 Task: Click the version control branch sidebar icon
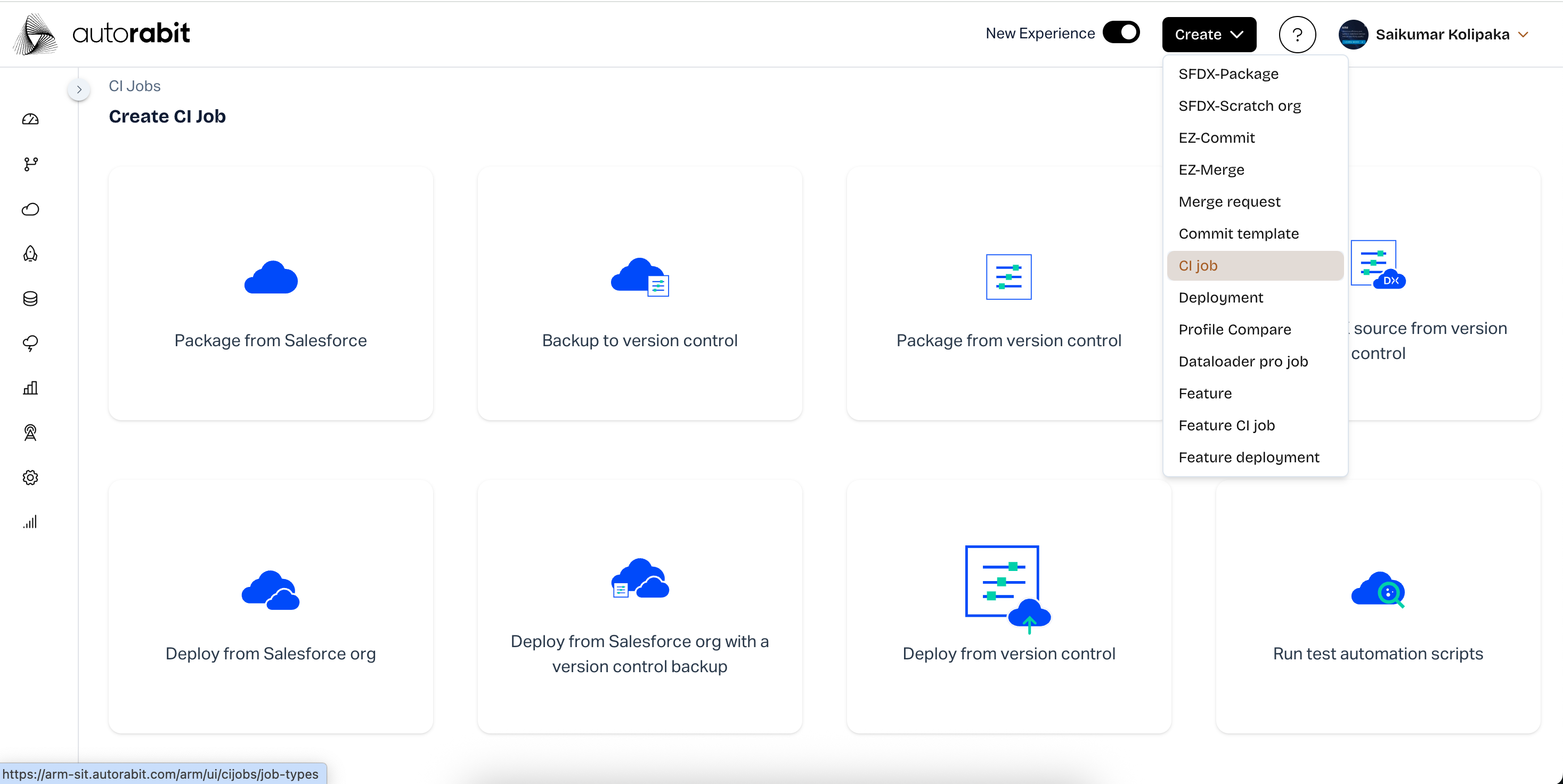point(30,164)
